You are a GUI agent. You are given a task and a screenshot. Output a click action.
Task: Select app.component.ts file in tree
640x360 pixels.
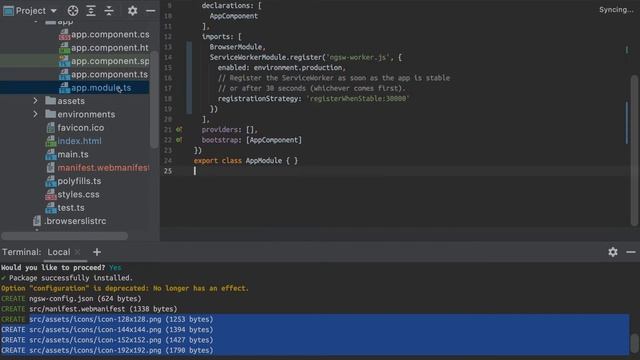109,74
